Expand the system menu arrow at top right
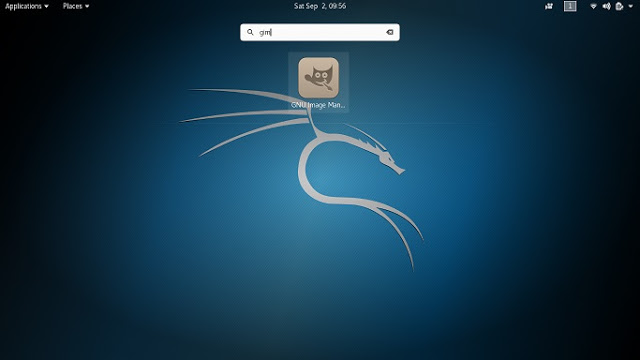Screen dimensions: 640x360 631,7
